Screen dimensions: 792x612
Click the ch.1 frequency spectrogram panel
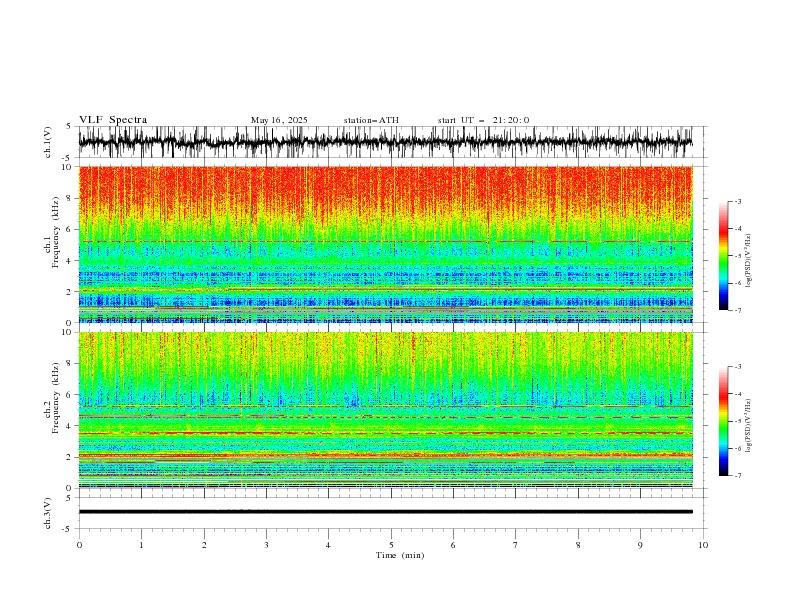385,244
